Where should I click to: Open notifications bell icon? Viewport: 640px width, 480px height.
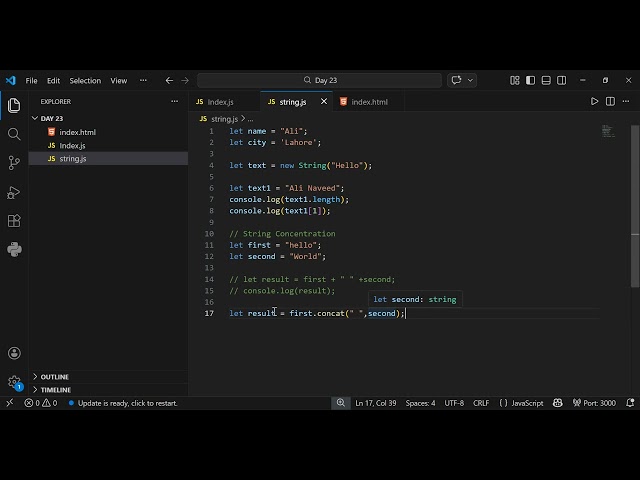[630, 403]
